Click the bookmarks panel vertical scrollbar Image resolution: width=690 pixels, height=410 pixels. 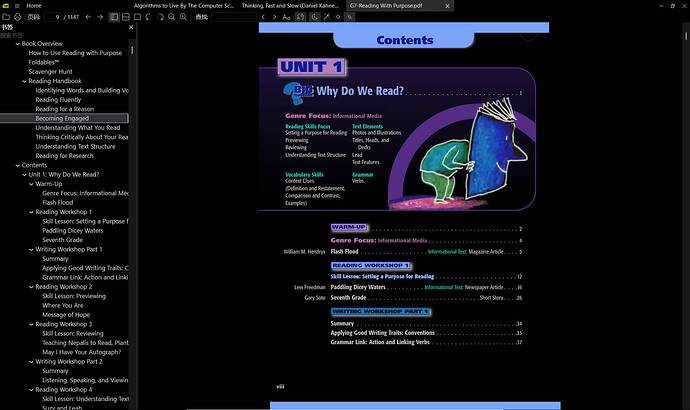coord(132,51)
